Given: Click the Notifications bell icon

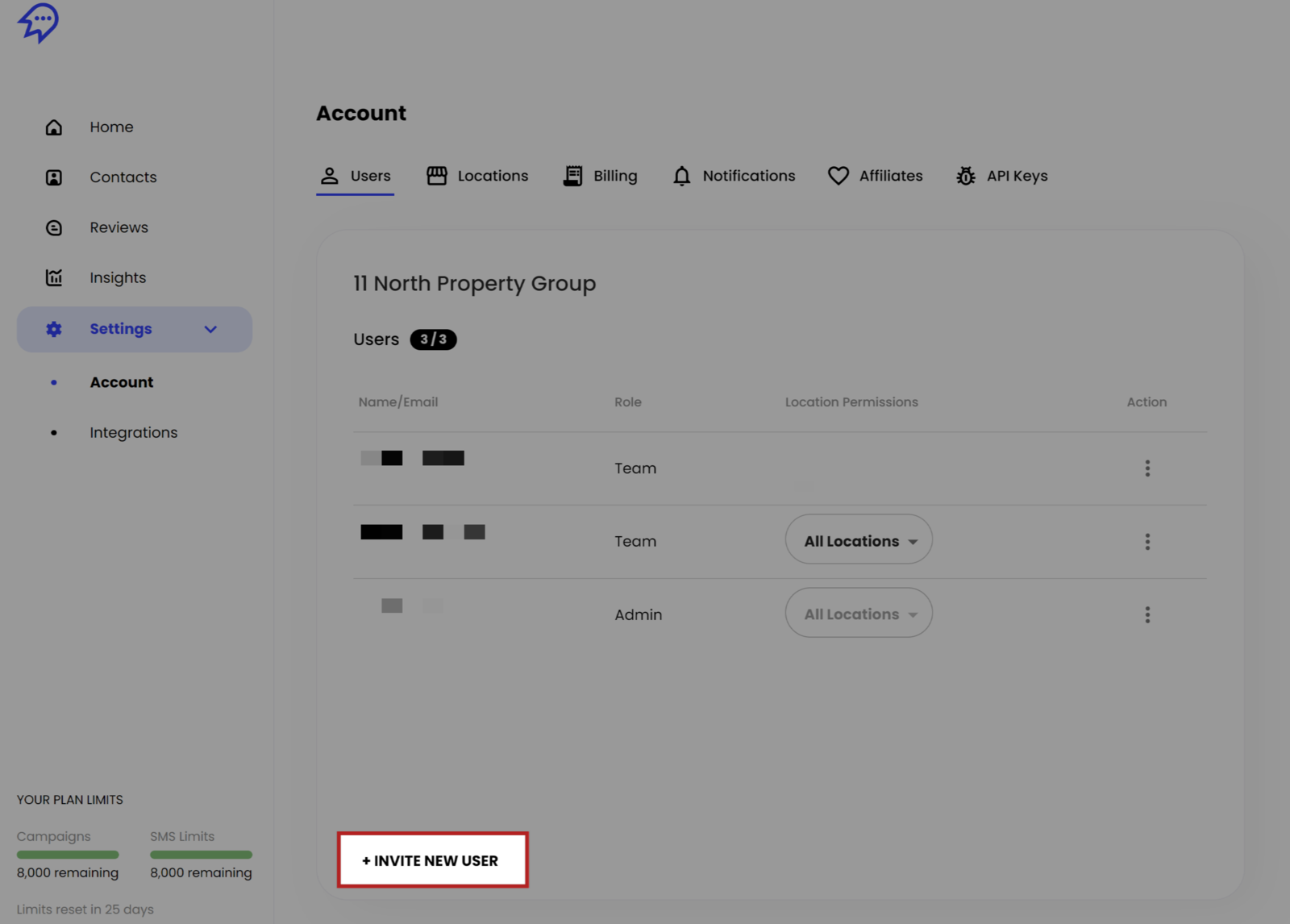Looking at the screenshot, I should coord(681,176).
